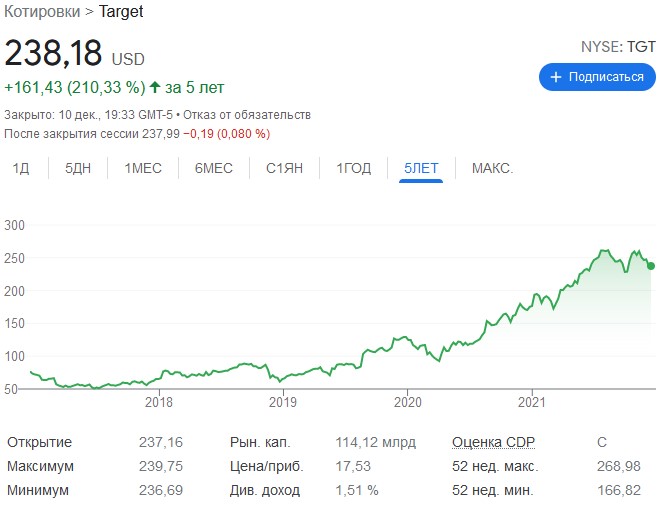Click the 250 y-axis label

click(x=14, y=258)
